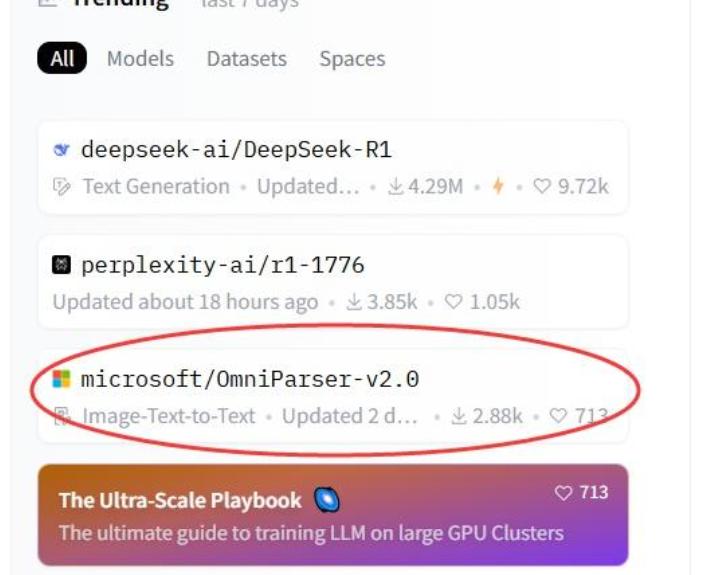
Task: Show the trending Spaces tab
Action: pos(352,59)
